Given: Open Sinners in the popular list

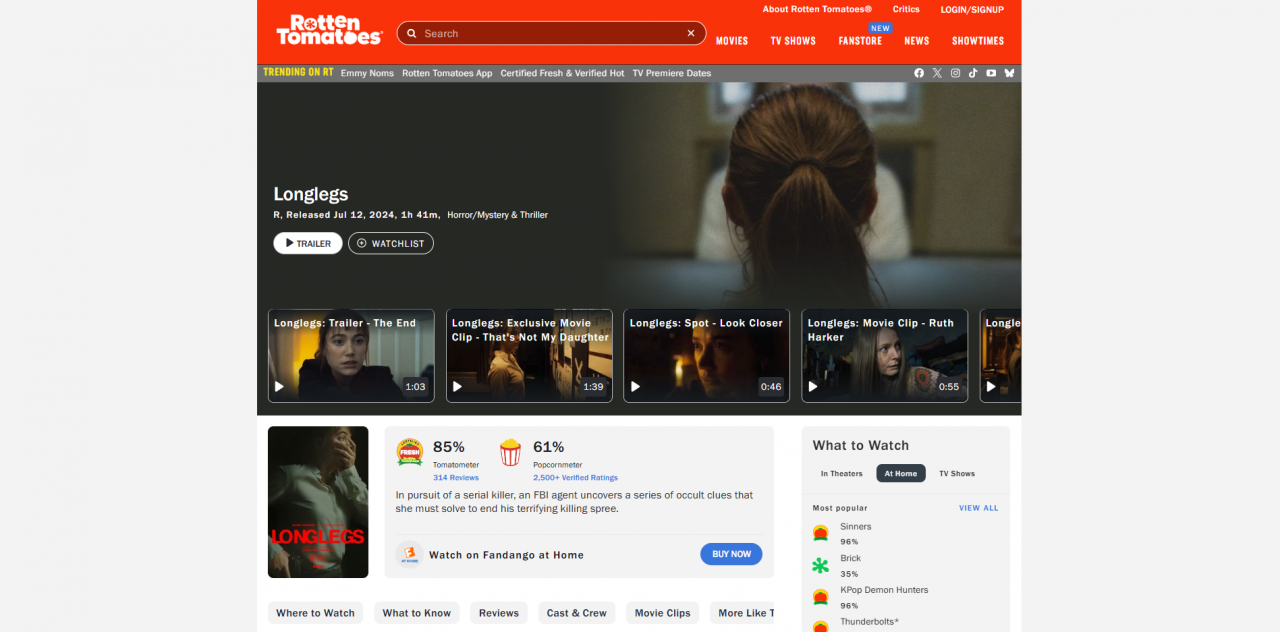Looking at the screenshot, I should pyautogui.click(x=856, y=527).
